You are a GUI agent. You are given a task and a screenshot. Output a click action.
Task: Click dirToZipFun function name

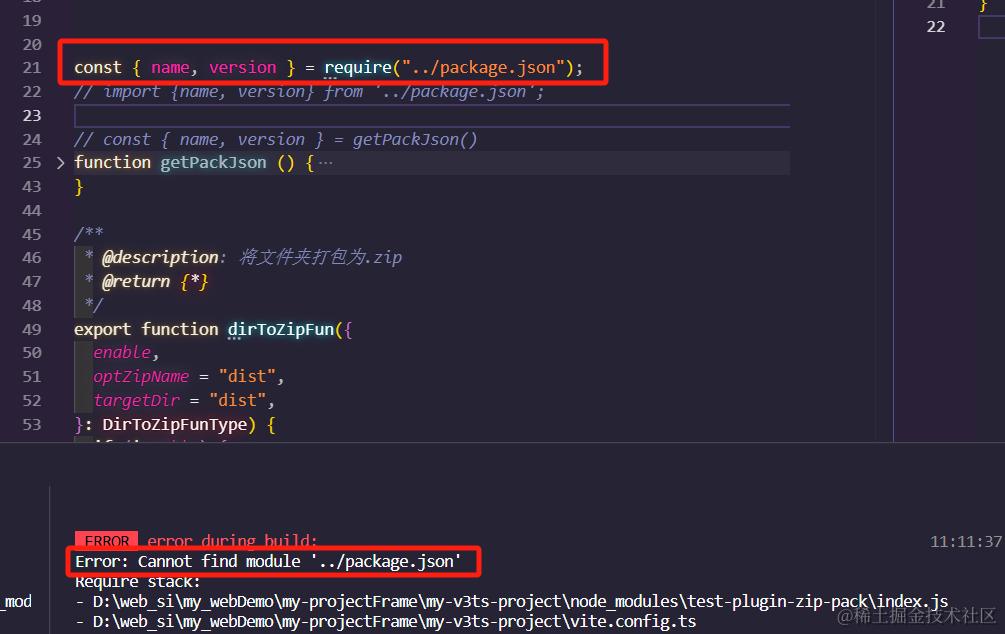point(281,330)
